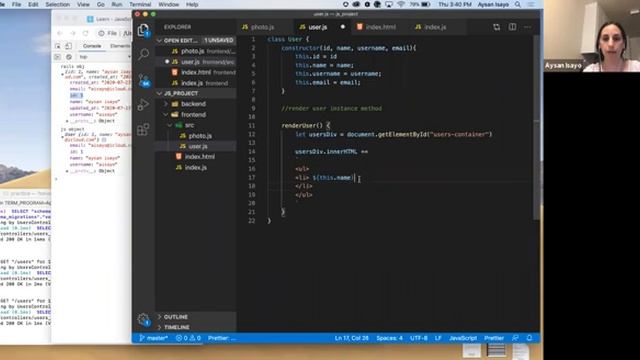This screenshot has height=360, width=640.
Task: Click the Prettier item at right of status bar
Action: coord(494,338)
